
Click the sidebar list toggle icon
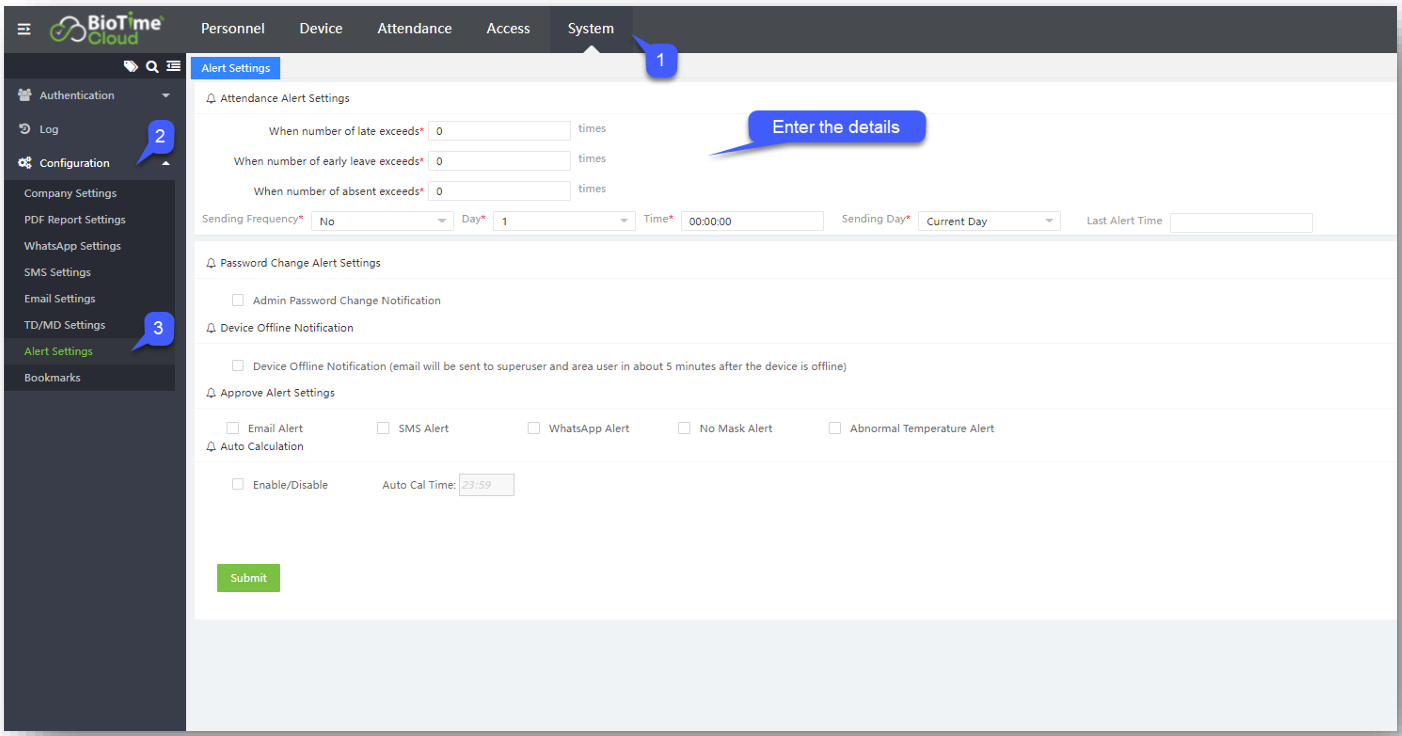pos(173,67)
